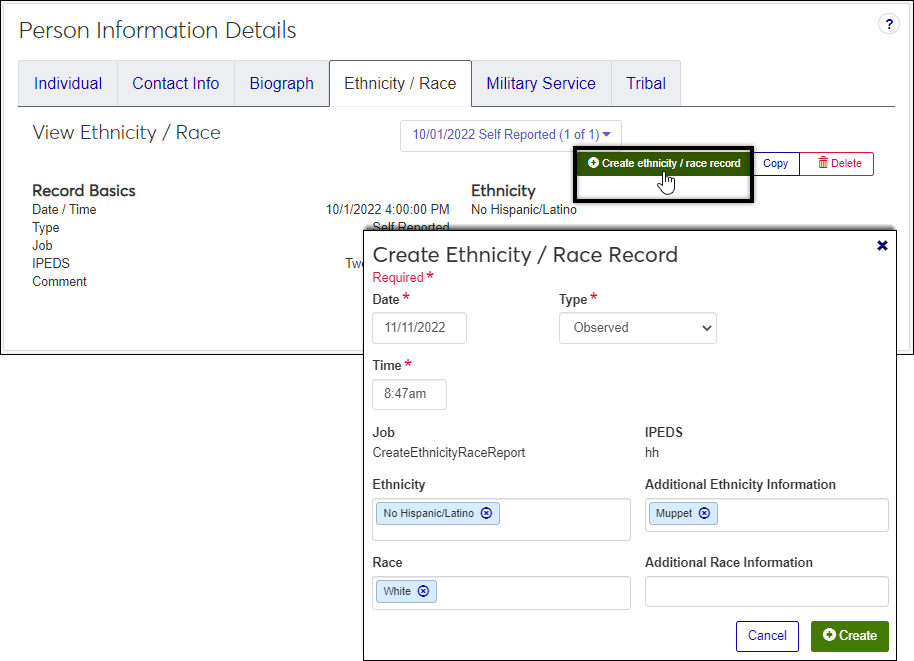
Task: Close the Create Ethnicity / Race dialog
Action: point(882,245)
